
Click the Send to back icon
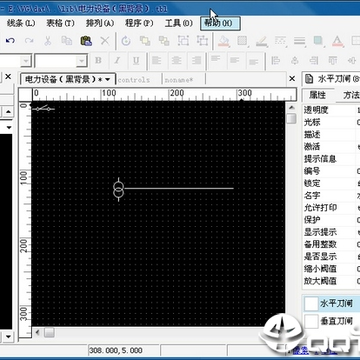(x=164, y=41)
